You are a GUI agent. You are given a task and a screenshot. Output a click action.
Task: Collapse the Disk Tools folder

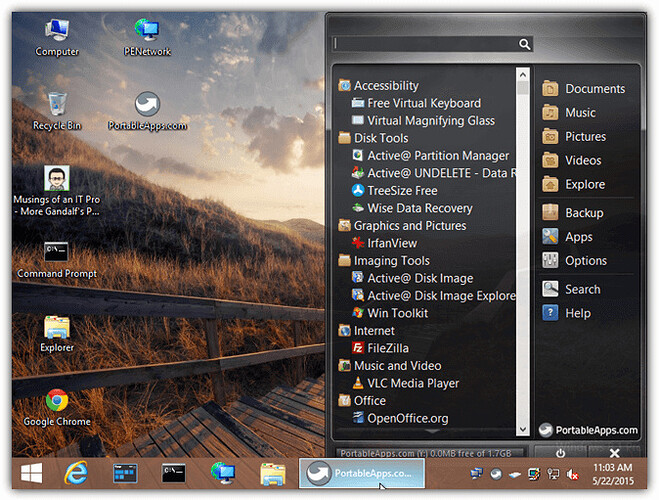point(380,138)
